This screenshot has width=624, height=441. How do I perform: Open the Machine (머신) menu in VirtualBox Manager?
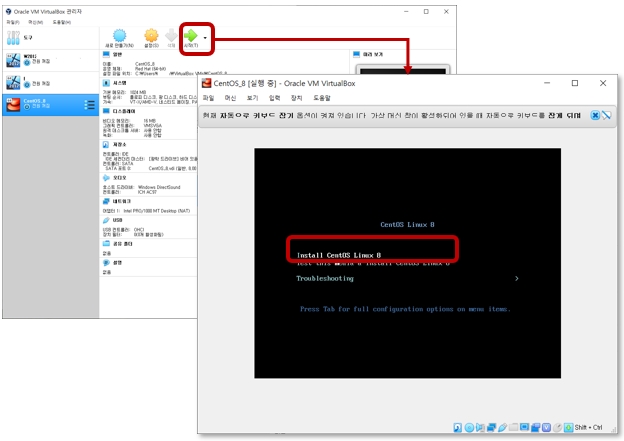coord(35,22)
